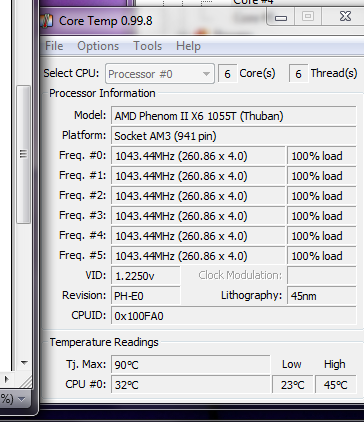Screen dimensions: 364x422
Task: Click the Platform field Socket AM3
Action: click(x=233, y=136)
